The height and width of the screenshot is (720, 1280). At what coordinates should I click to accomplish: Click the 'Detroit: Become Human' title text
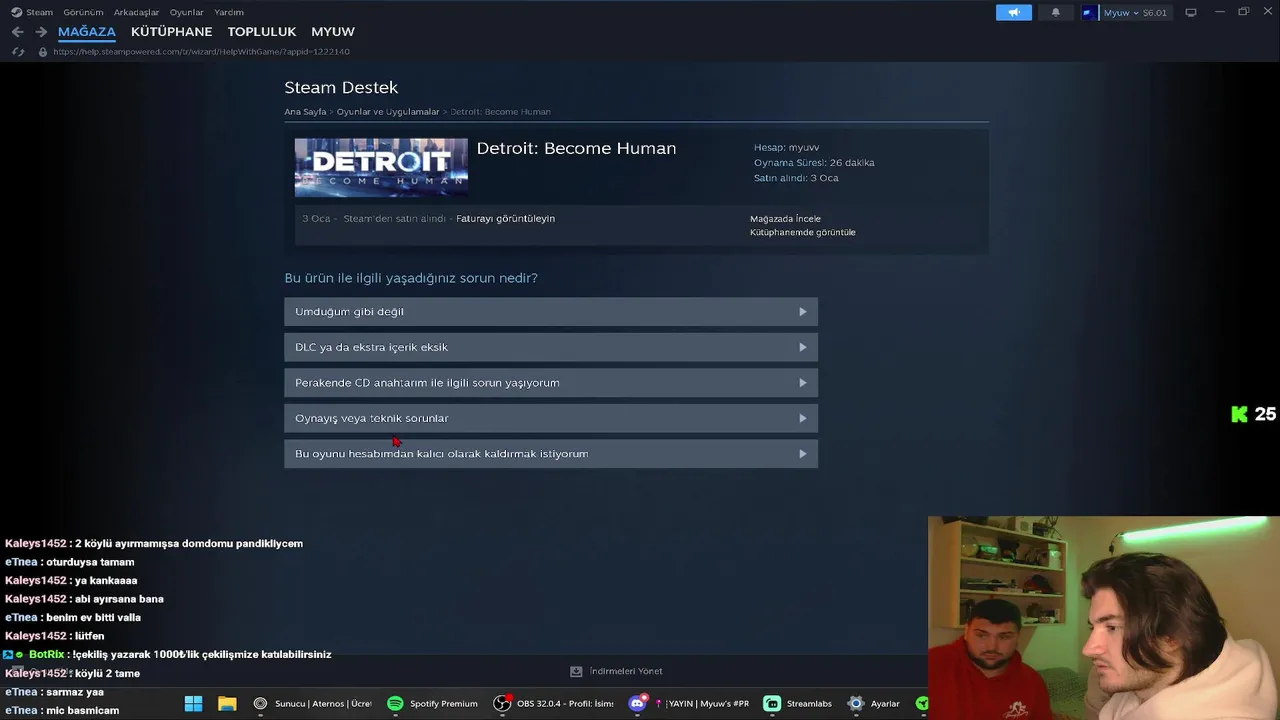pos(576,148)
